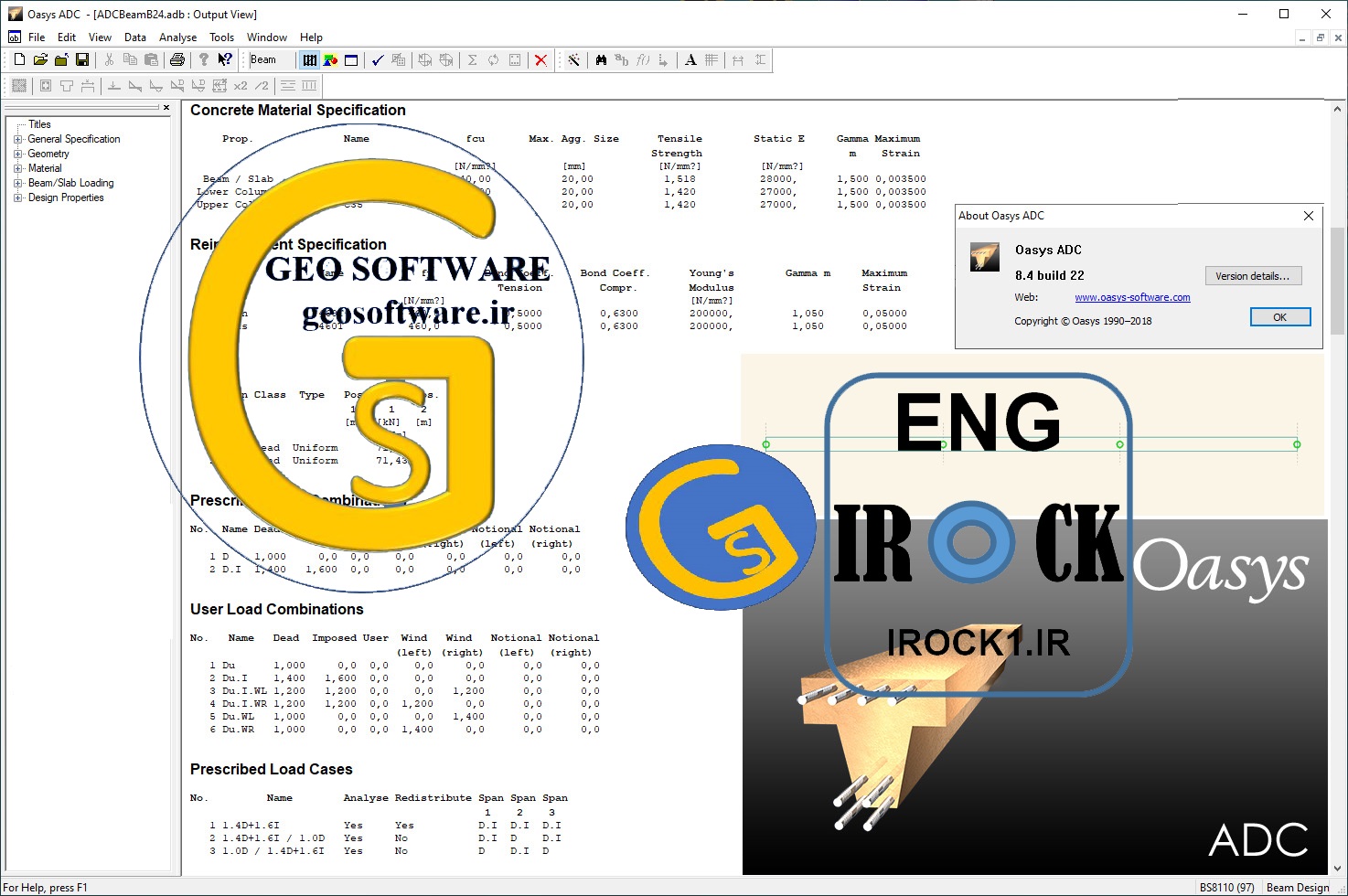Open the Data menu

click(135, 37)
